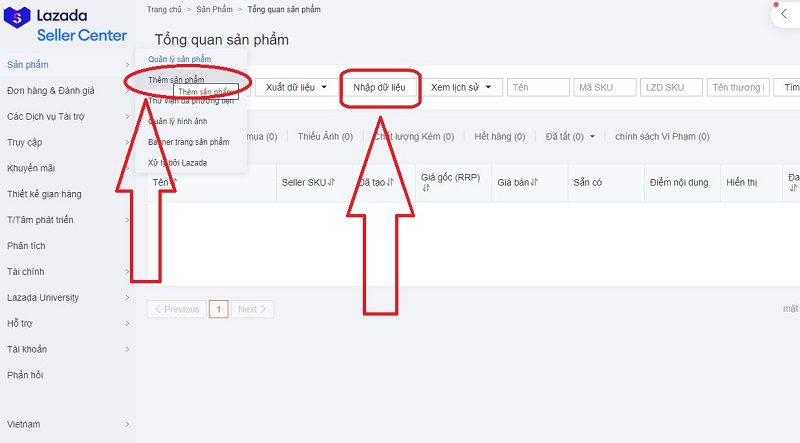Open Khuyến mãi sidebar item
This screenshot has height=443, width=800.
point(68,168)
